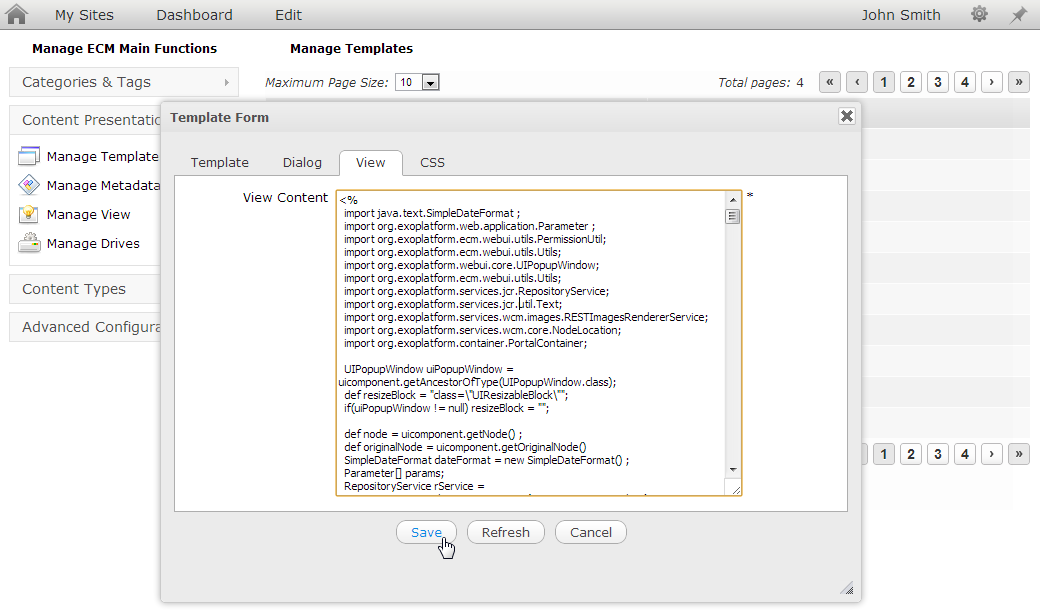Click the pin icon in top bar
This screenshot has width=1040, height=616.
pyautogui.click(x=1018, y=15)
